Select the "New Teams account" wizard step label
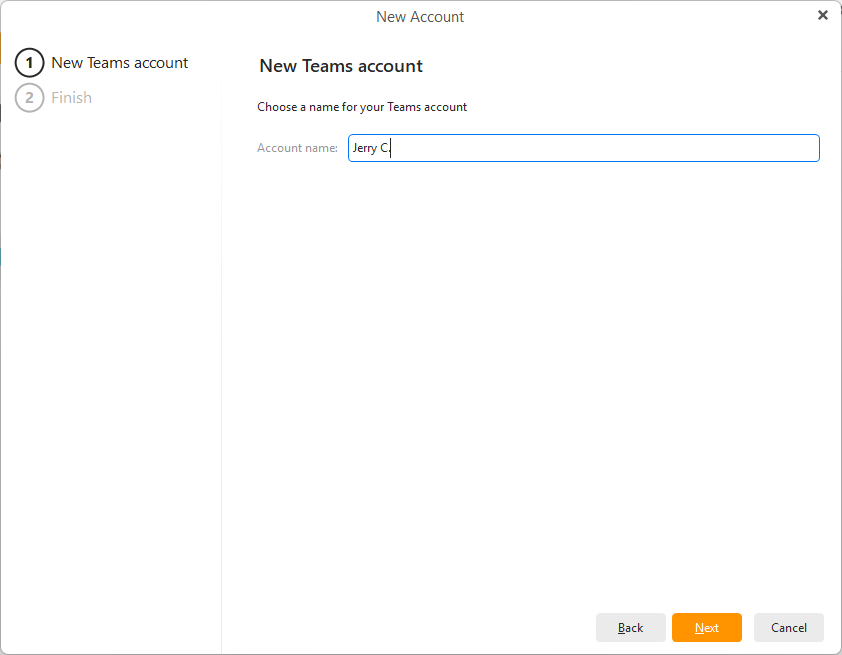The width and height of the screenshot is (842, 655). click(x=120, y=63)
